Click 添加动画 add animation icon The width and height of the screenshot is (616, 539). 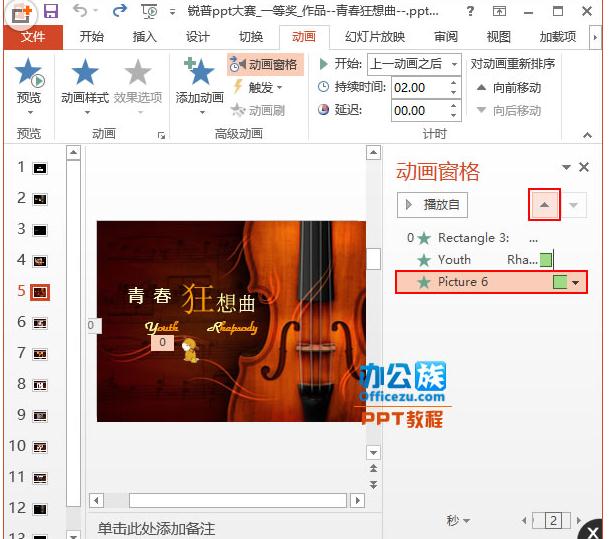(200, 72)
